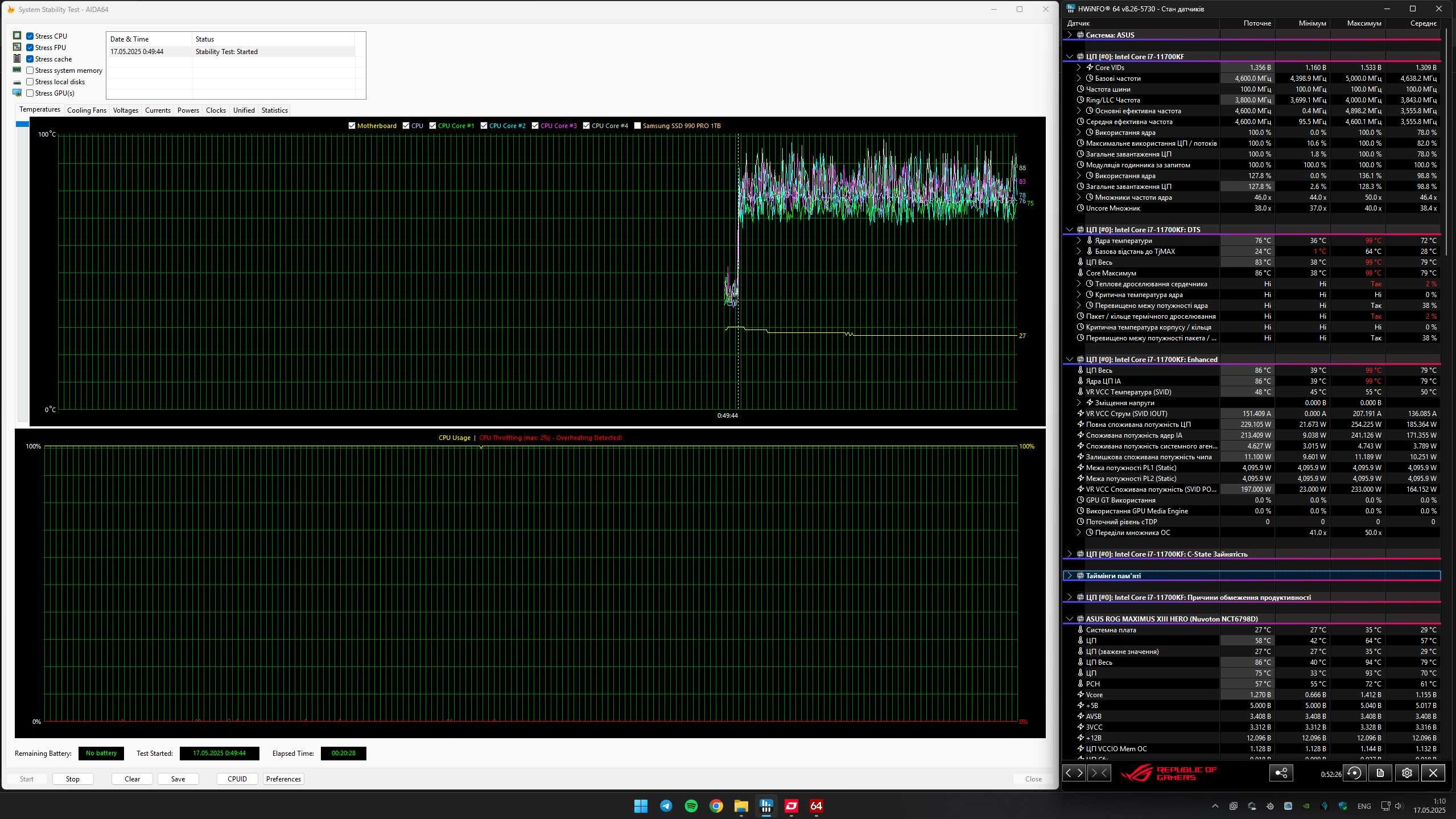Open the Statistics tab

coord(274,110)
